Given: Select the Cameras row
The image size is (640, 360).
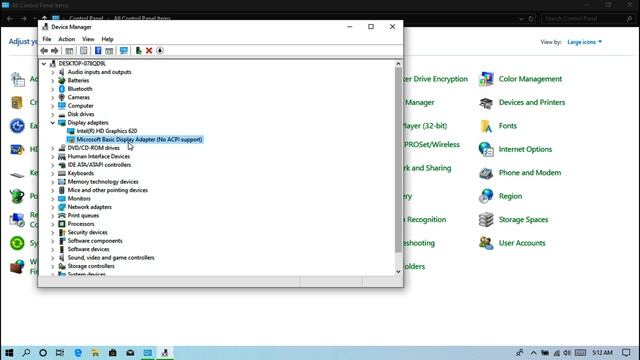Looking at the screenshot, I should [x=78, y=98].
